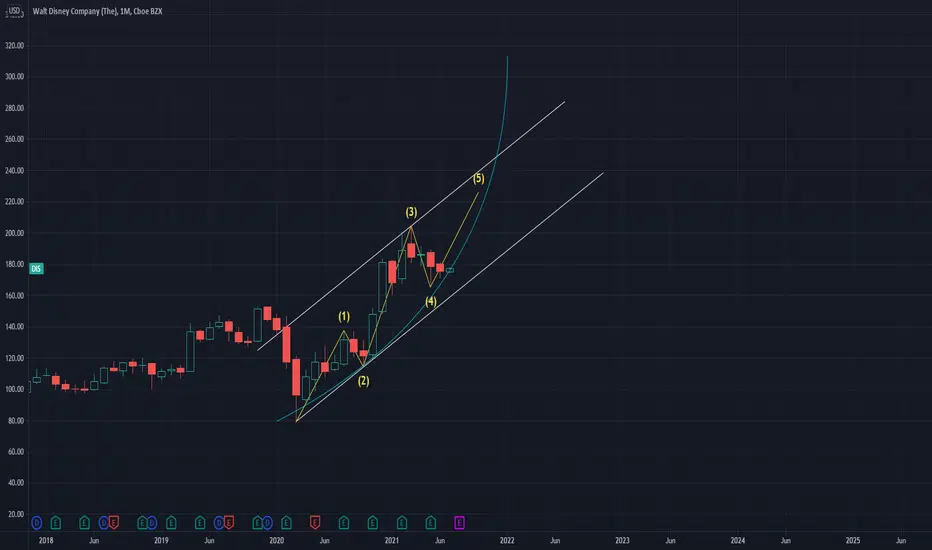Open the green earnings marker for May 2018
Screen dimensions: 932x550
pos(84,523)
